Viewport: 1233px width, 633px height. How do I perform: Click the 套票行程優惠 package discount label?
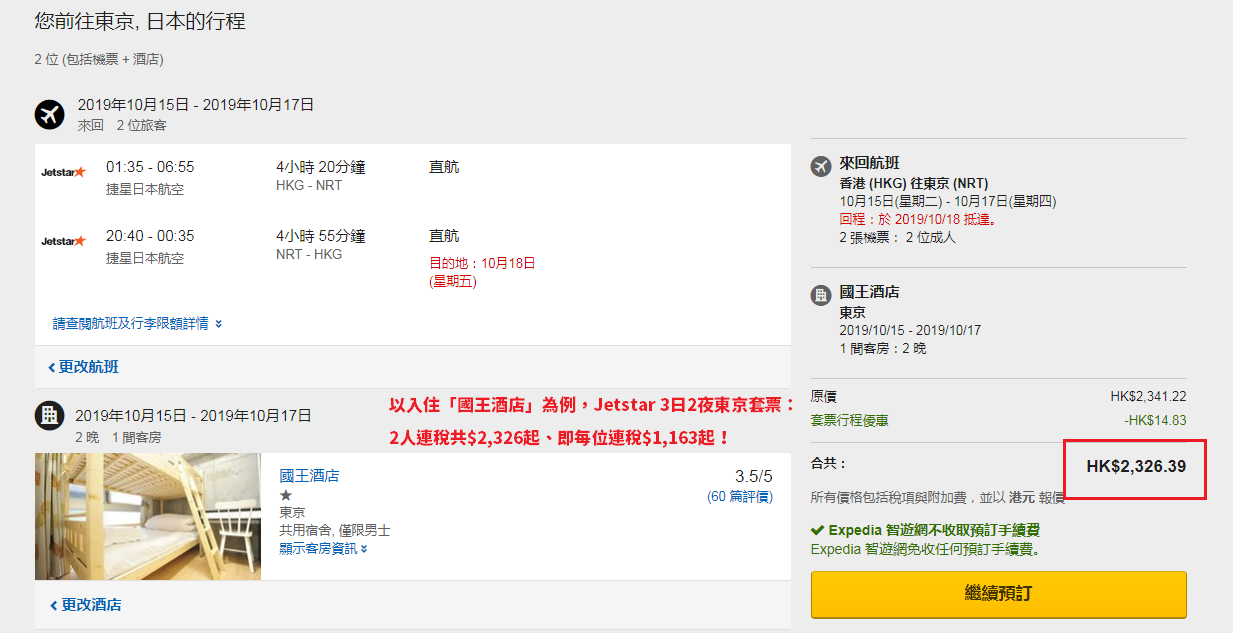850,421
